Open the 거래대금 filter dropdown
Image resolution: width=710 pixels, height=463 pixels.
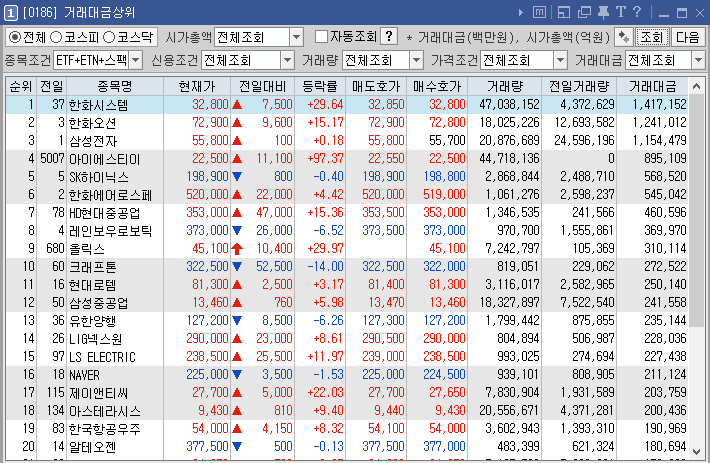click(698, 60)
